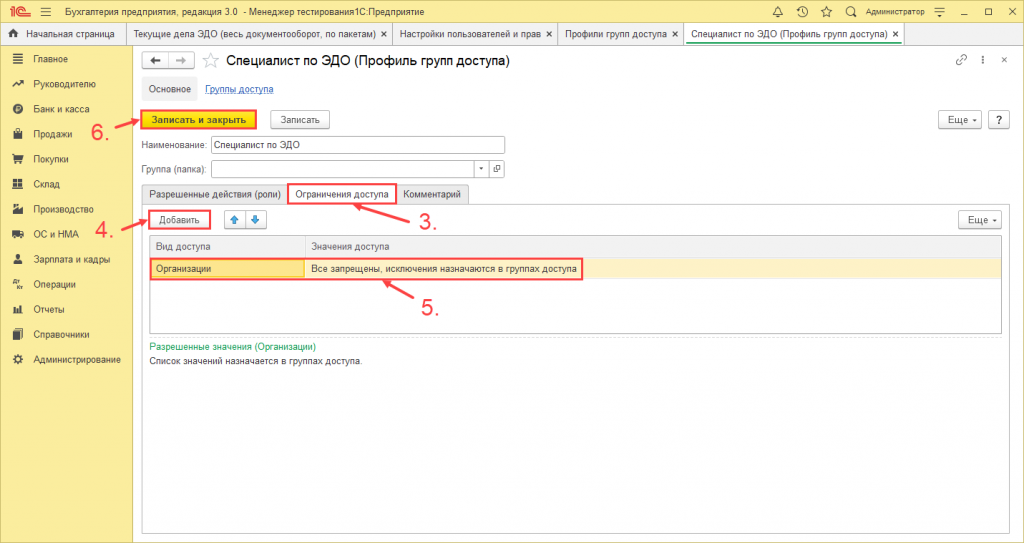Image resolution: width=1024 pixels, height=543 pixels.
Task: Copy link to this form
Action: coord(961,59)
